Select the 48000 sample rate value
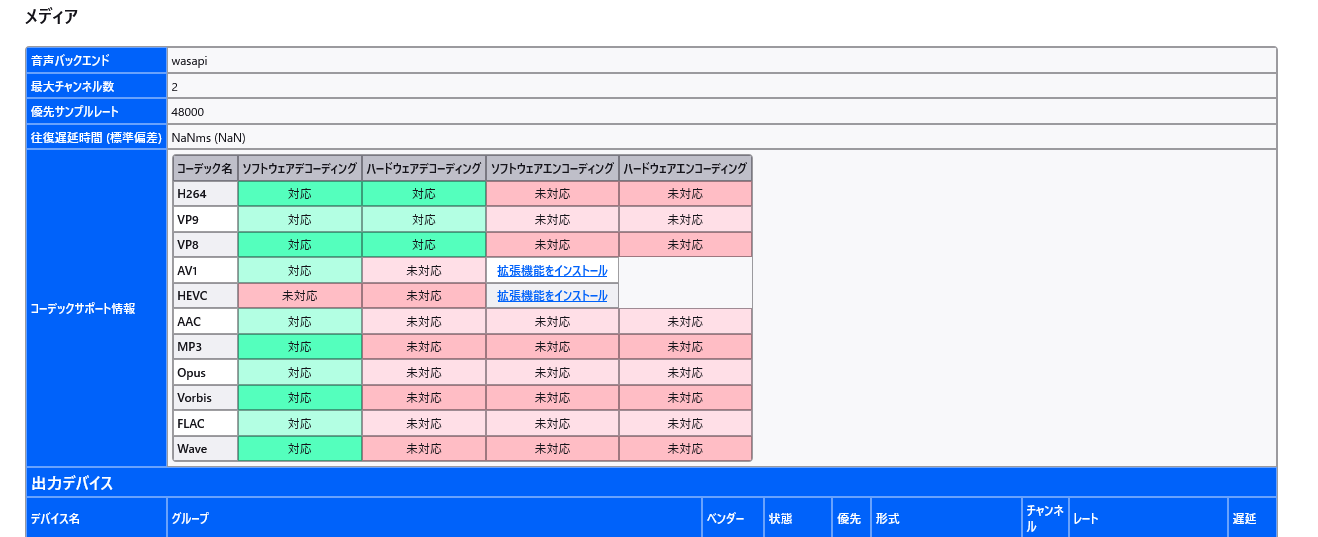1318x537 pixels. [x=188, y=112]
